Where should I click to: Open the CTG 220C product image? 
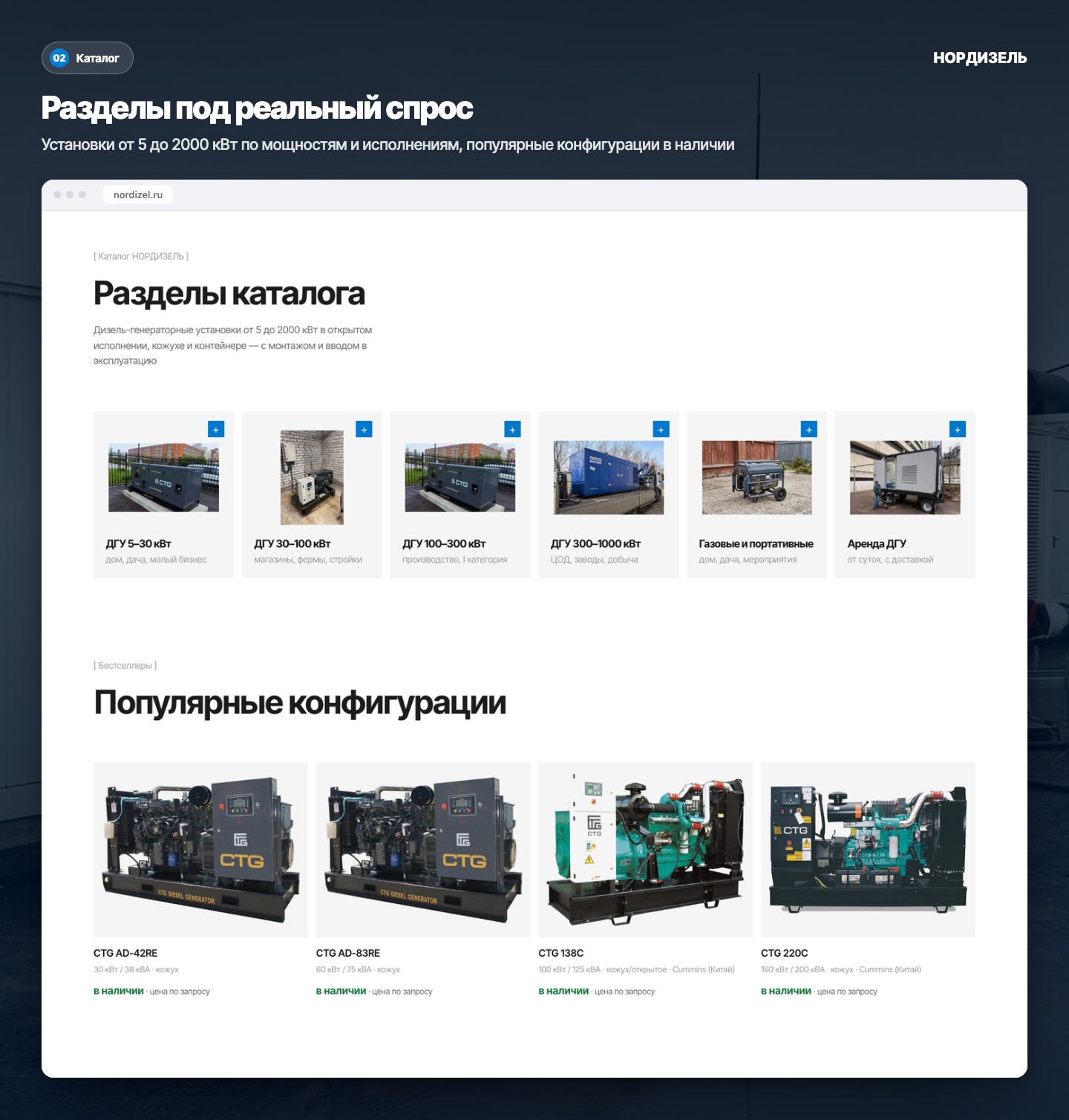(x=868, y=849)
